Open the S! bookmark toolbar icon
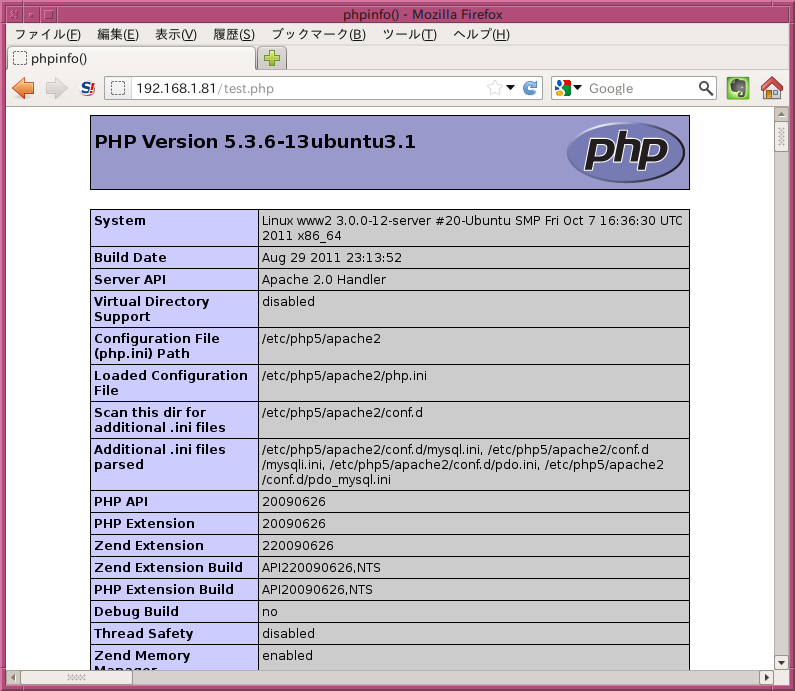795x691 pixels. click(88, 88)
